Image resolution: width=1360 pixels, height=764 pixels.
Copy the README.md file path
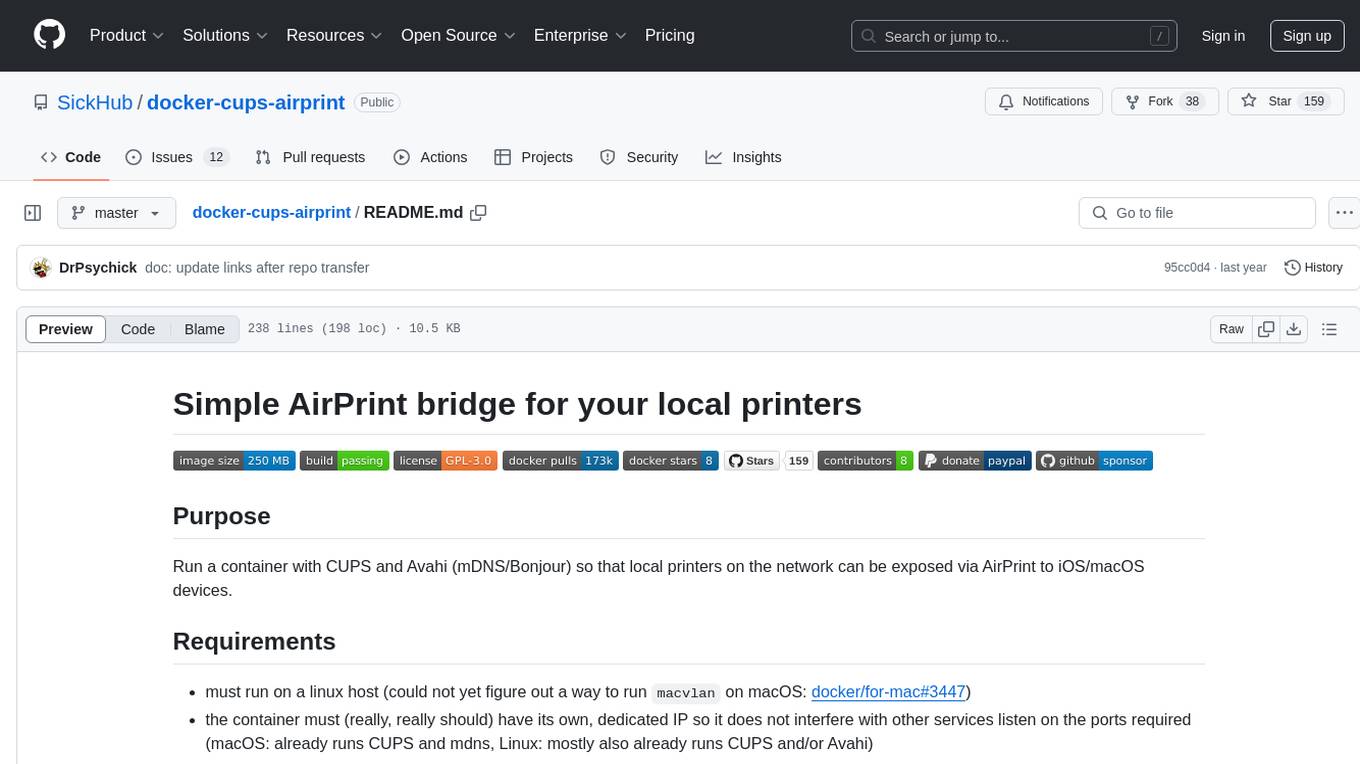(x=478, y=213)
